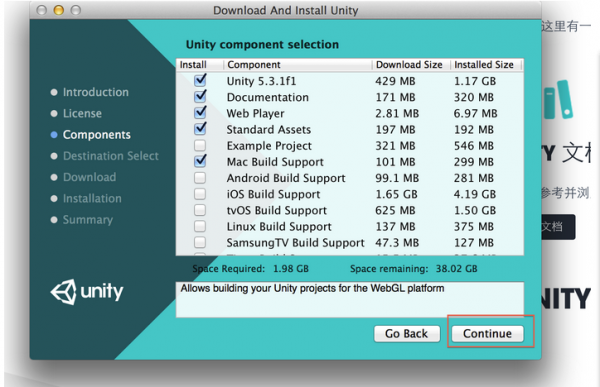Select the SamsungTV Build Support name
The image size is (600, 387).
(x=295, y=243)
